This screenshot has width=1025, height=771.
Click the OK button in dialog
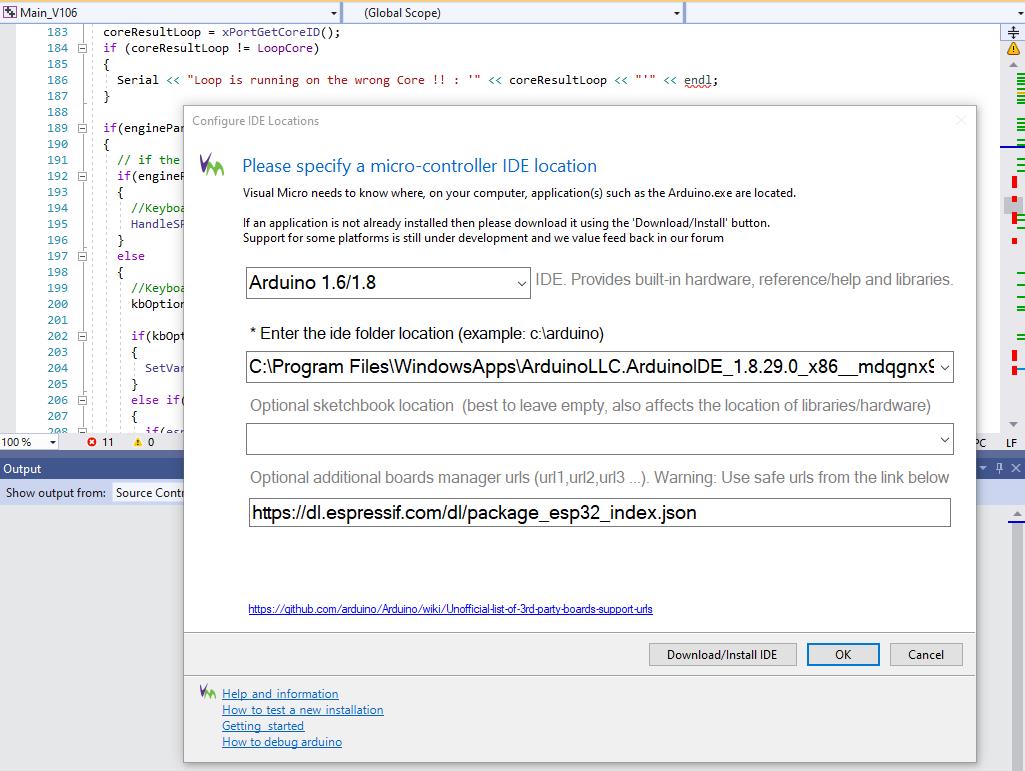click(x=843, y=655)
